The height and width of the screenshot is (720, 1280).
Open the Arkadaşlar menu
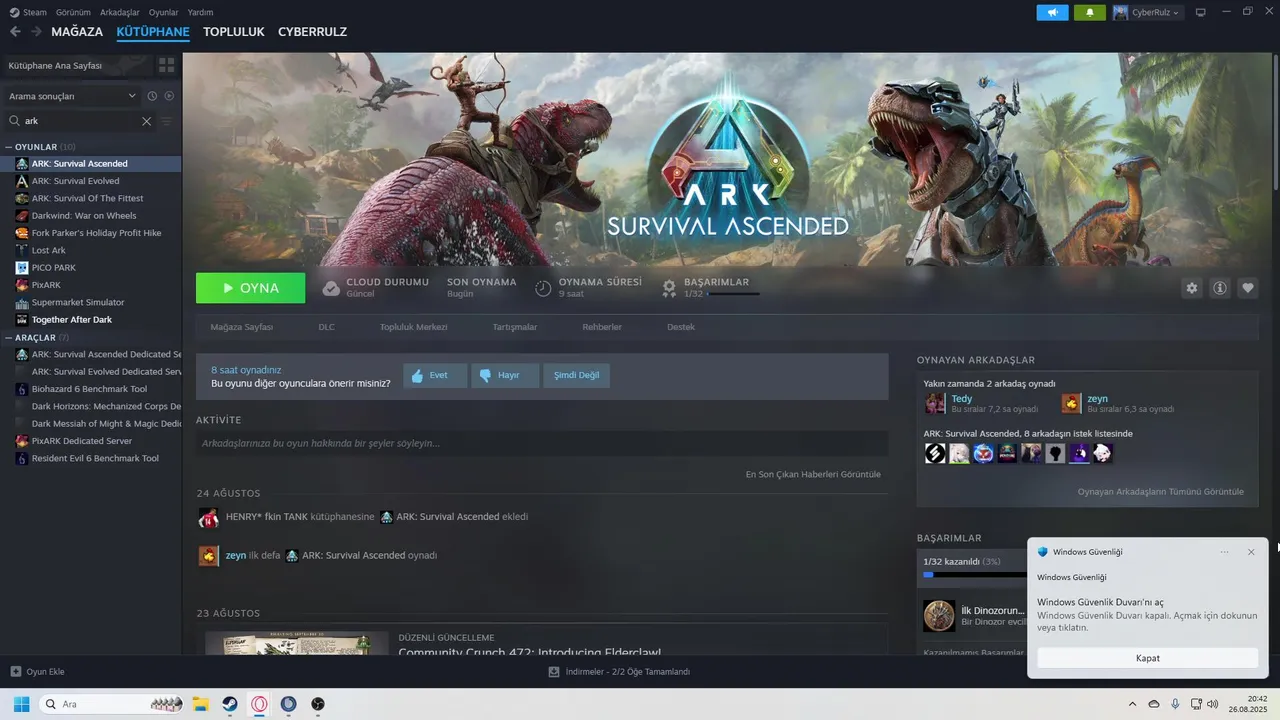(x=120, y=12)
